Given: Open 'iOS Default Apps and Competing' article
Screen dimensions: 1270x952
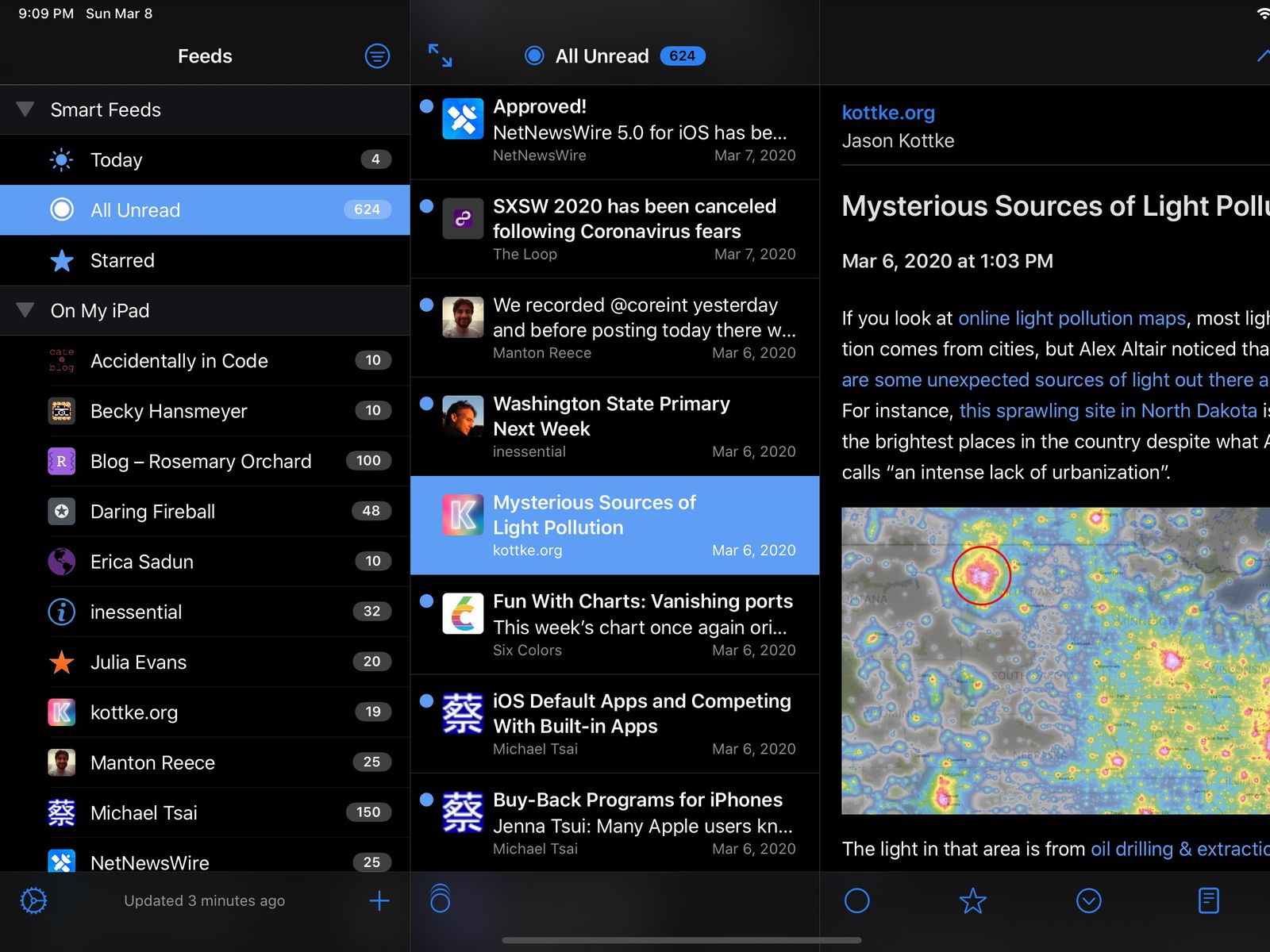Looking at the screenshot, I should (614, 724).
